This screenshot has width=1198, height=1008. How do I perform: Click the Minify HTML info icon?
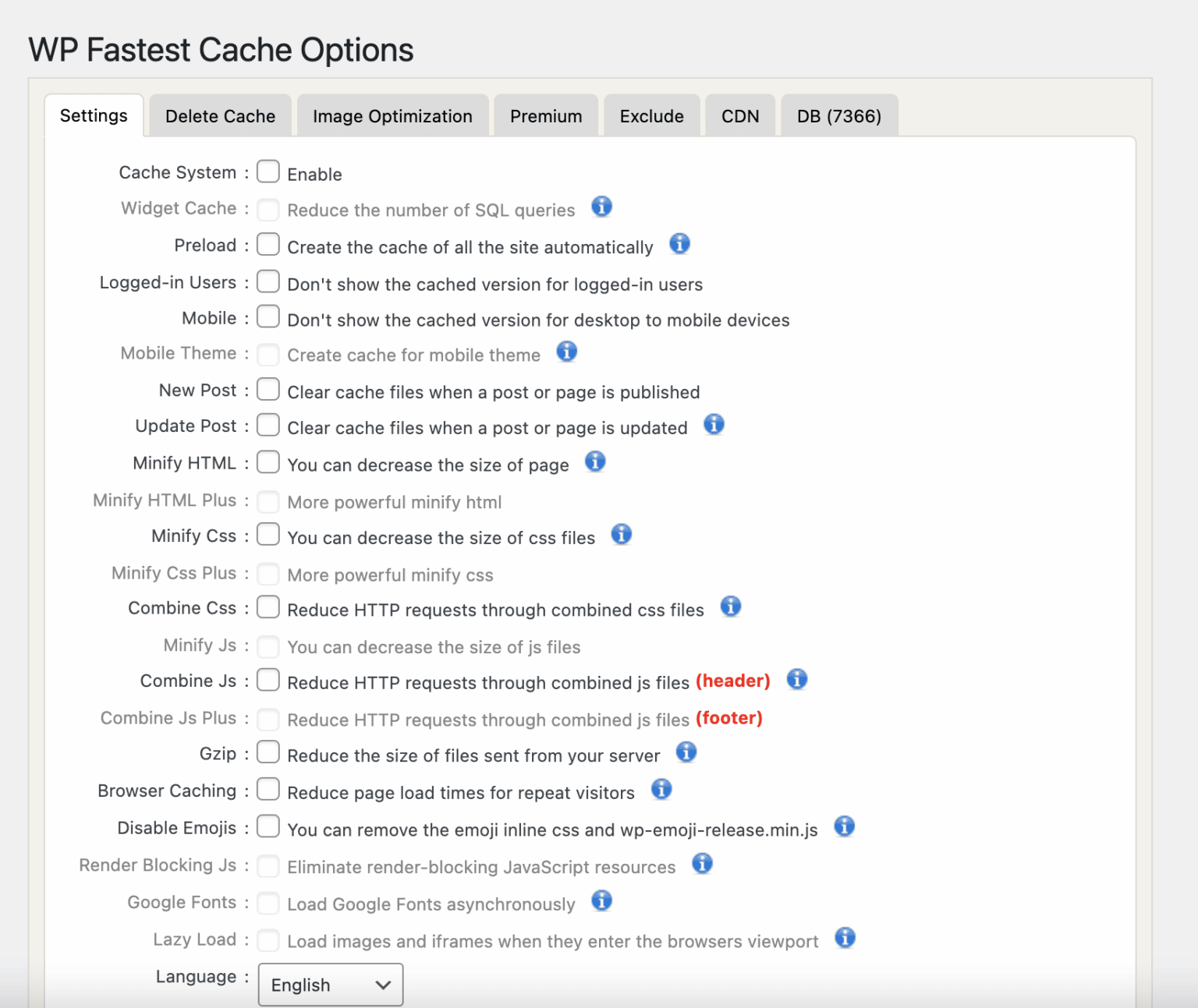tap(595, 462)
